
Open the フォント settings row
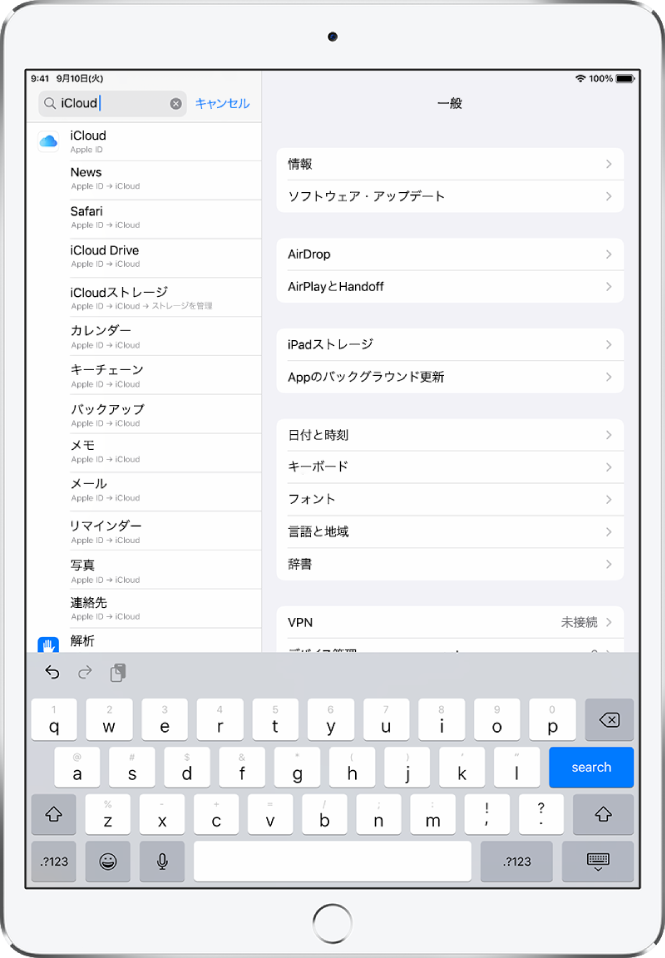click(450, 499)
